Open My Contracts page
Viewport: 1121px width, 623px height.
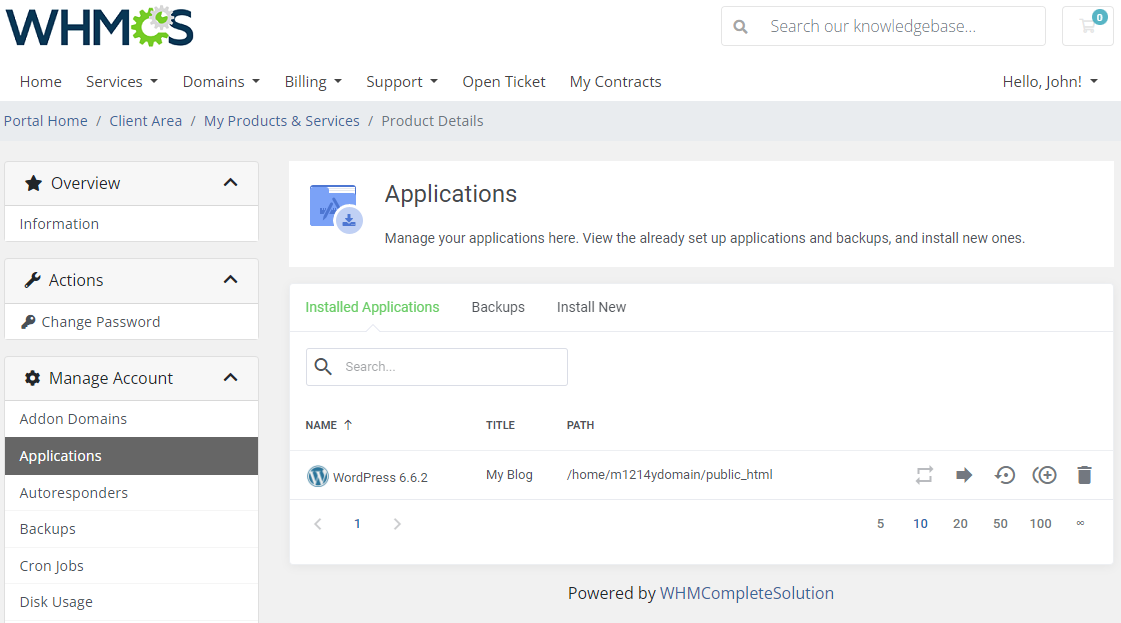pos(616,82)
